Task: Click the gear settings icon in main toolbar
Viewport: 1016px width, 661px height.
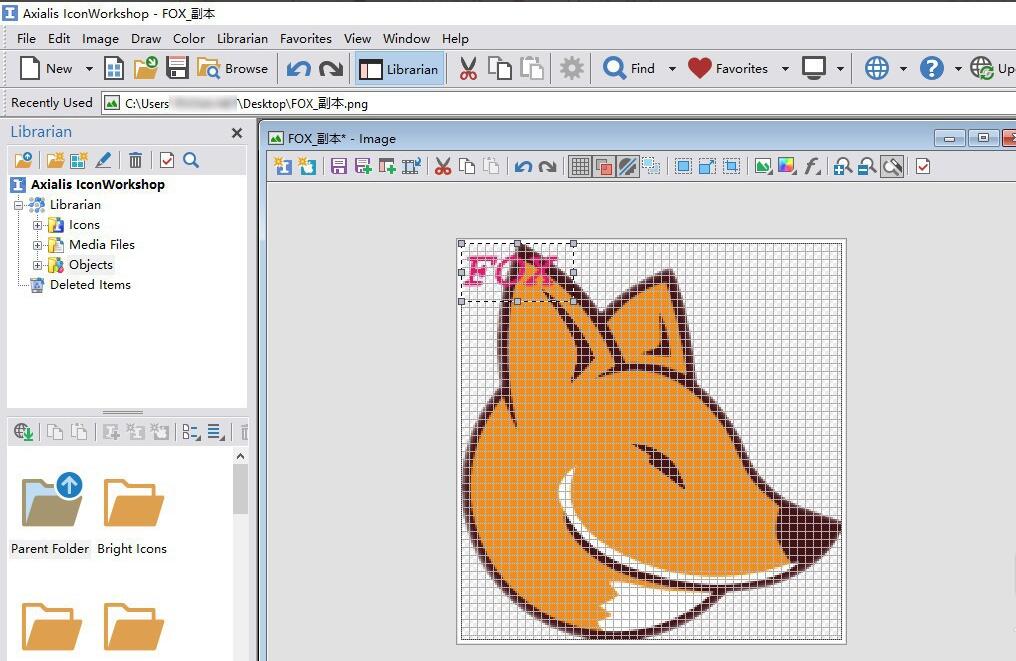Action: click(571, 69)
